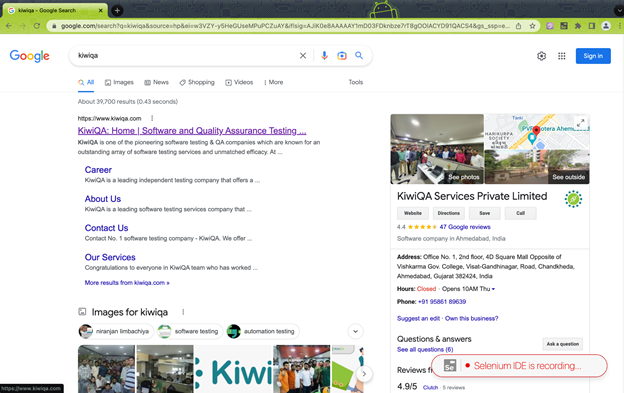624x393 pixels.
Task: Click Ask a question button
Action: [562, 344]
